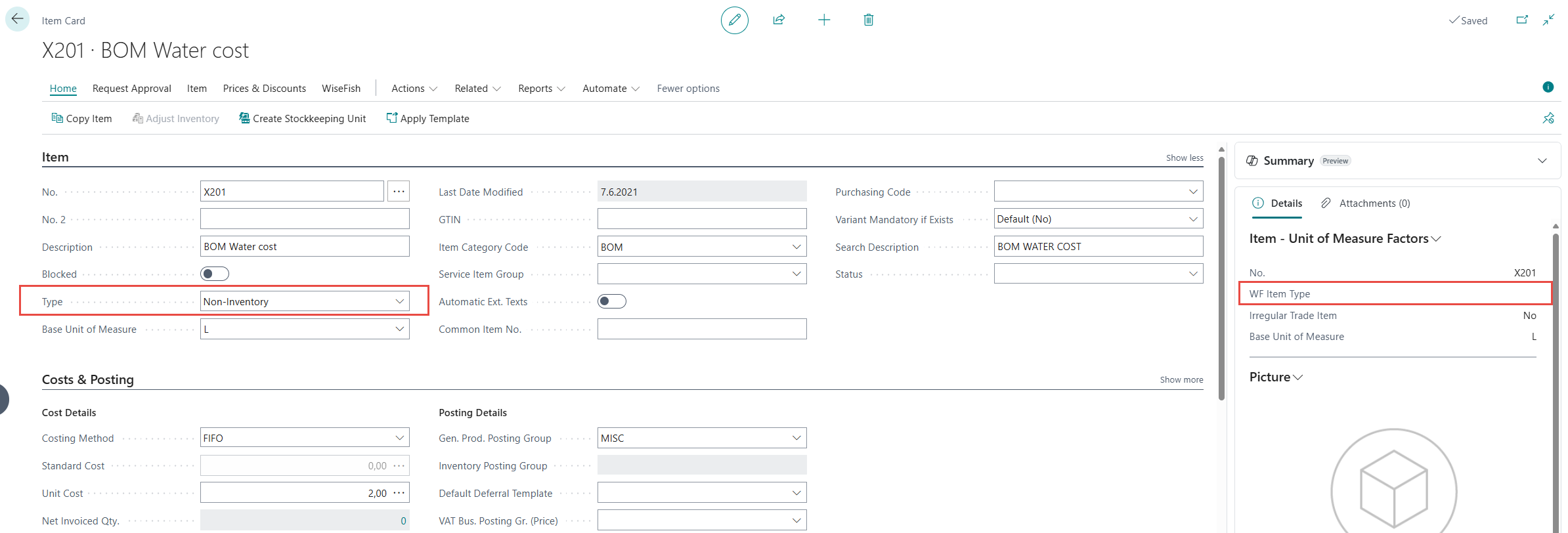This screenshot has width=1568, height=533.
Task: Open the Related menu
Action: tap(477, 89)
